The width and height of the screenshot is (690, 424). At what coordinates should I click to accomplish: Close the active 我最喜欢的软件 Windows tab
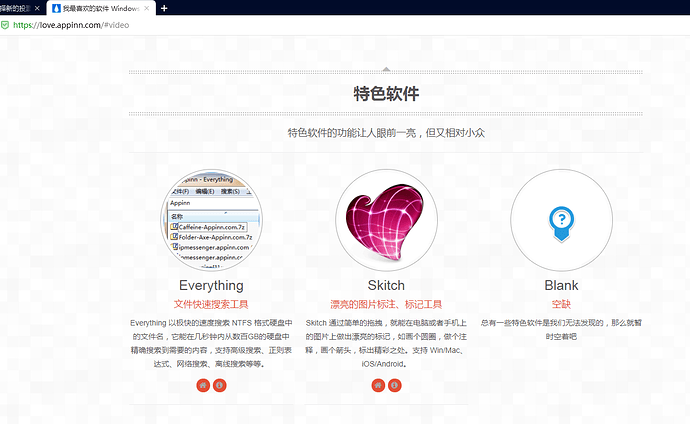pyautogui.click(x=147, y=8)
